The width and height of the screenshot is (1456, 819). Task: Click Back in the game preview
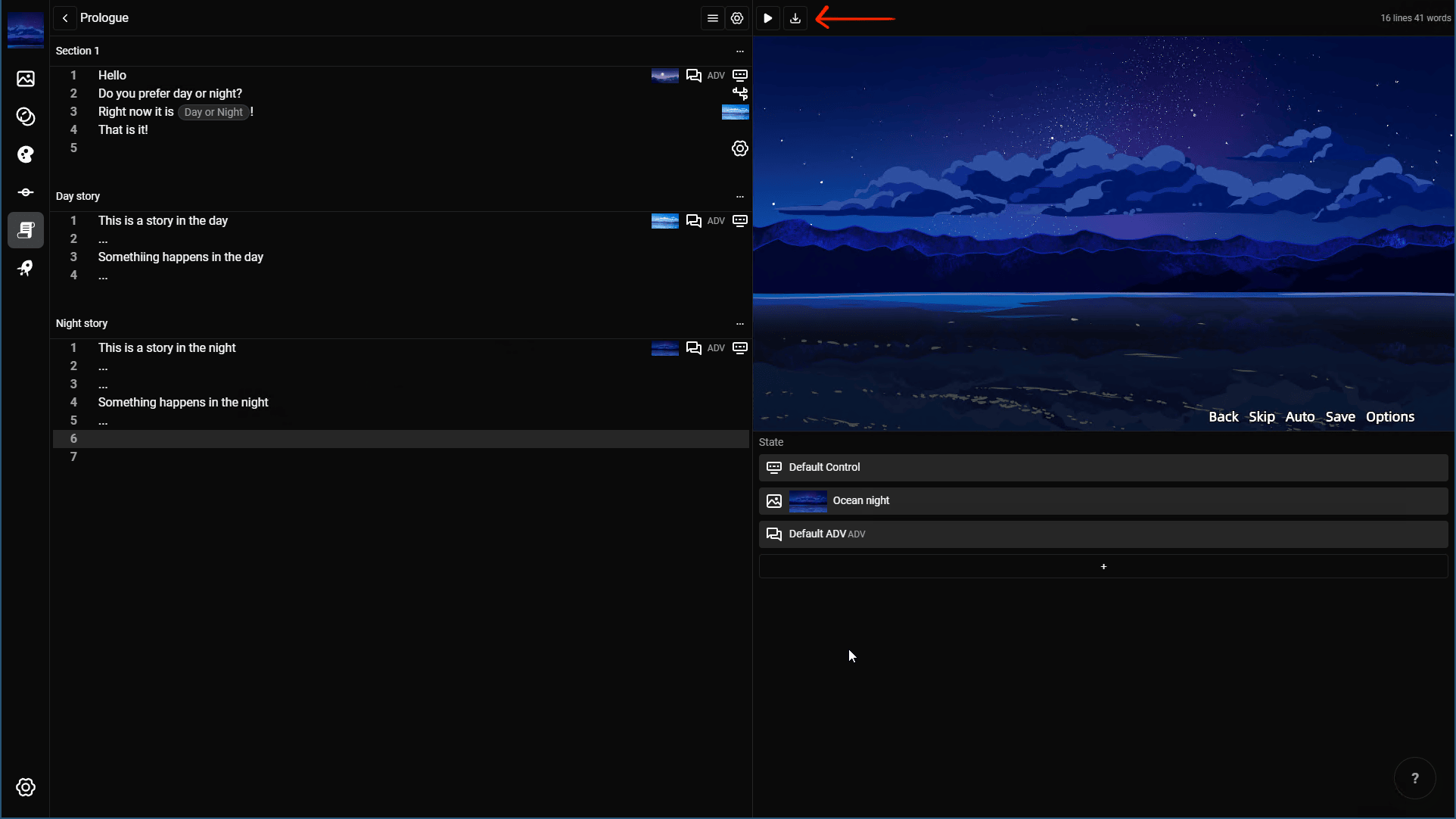click(x=1223, y=417)
